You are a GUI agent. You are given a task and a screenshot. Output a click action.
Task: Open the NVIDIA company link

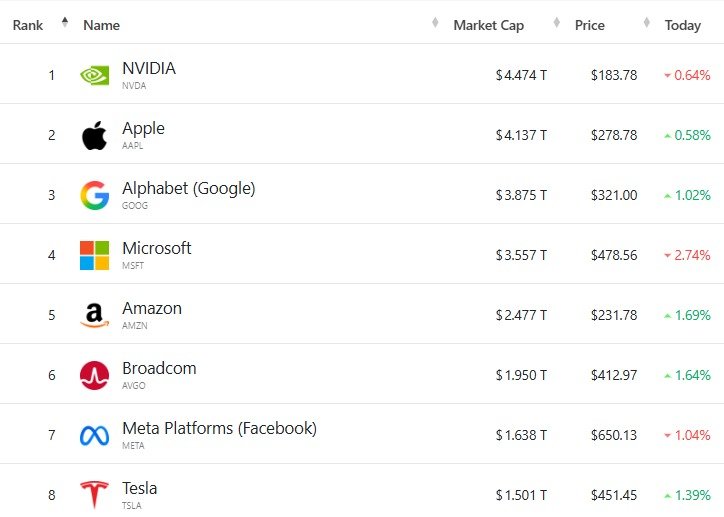coord(149,69)
